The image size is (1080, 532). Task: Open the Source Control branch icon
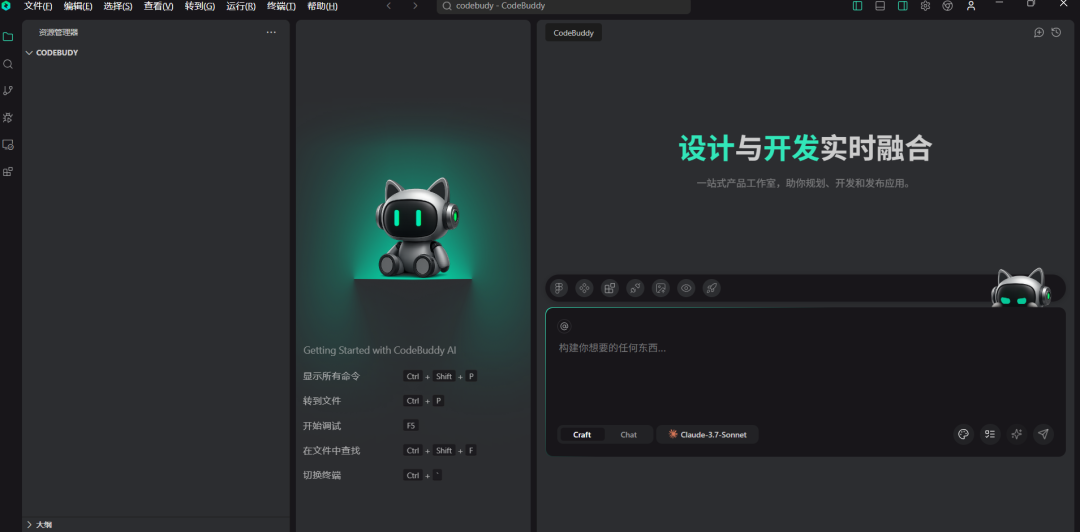(x=8, y=90)
